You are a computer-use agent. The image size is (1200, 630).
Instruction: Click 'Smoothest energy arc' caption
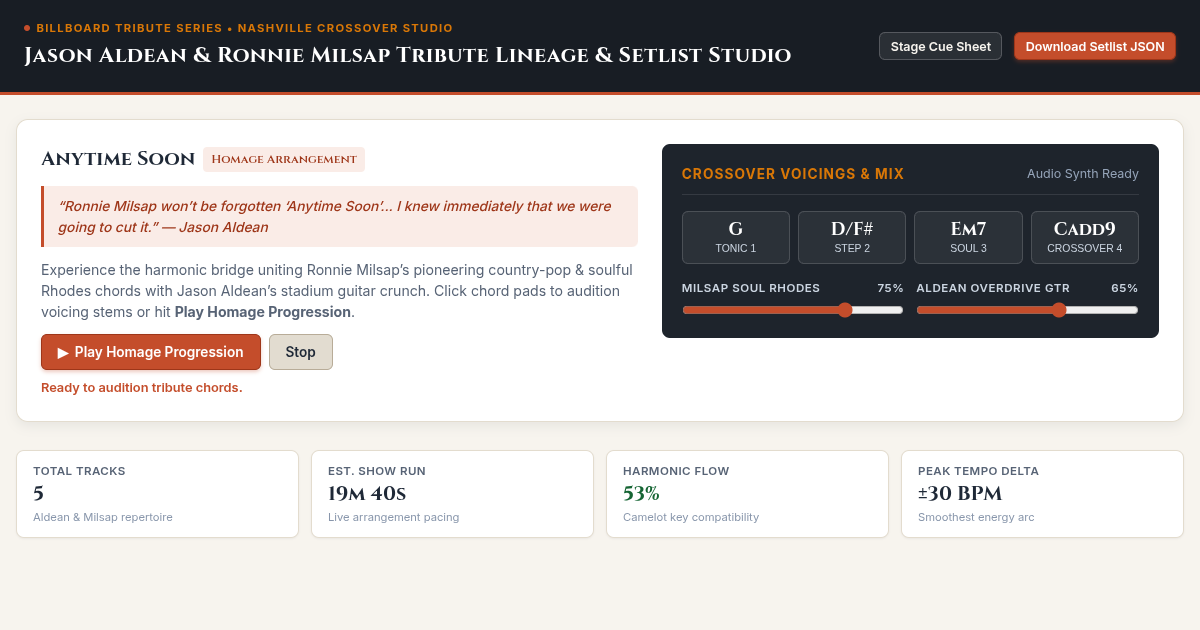(x=976, y=517)
